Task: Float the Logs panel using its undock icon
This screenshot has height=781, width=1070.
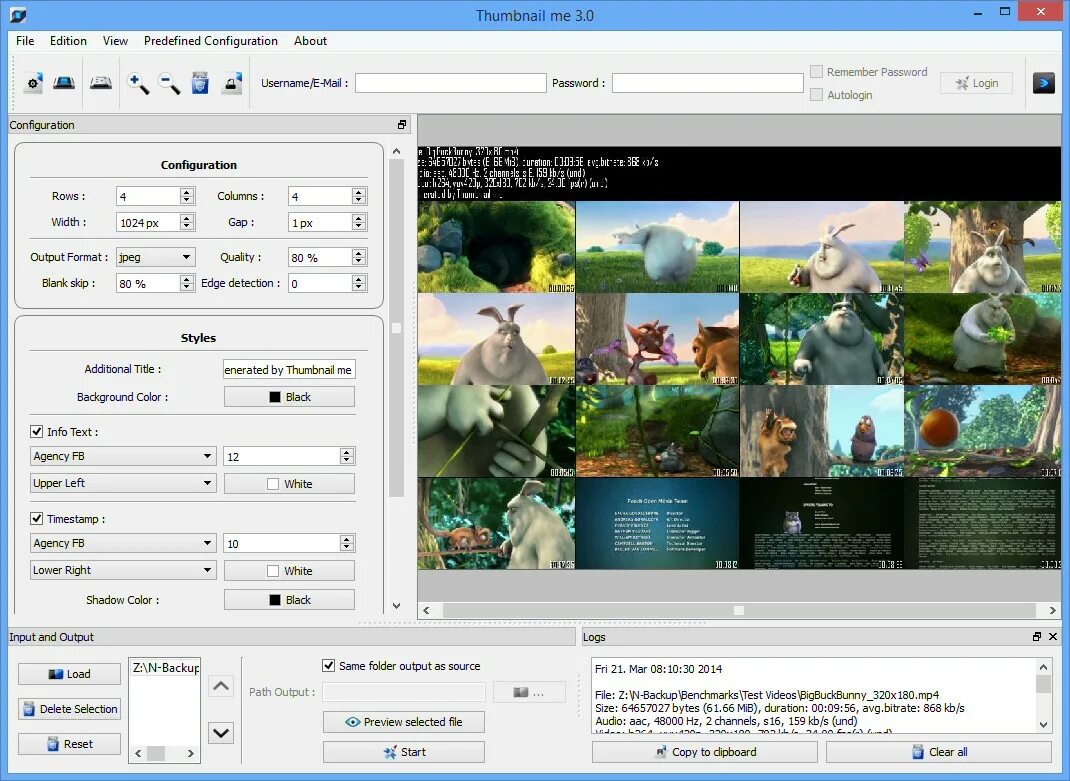Action: tap(1037, 636)
